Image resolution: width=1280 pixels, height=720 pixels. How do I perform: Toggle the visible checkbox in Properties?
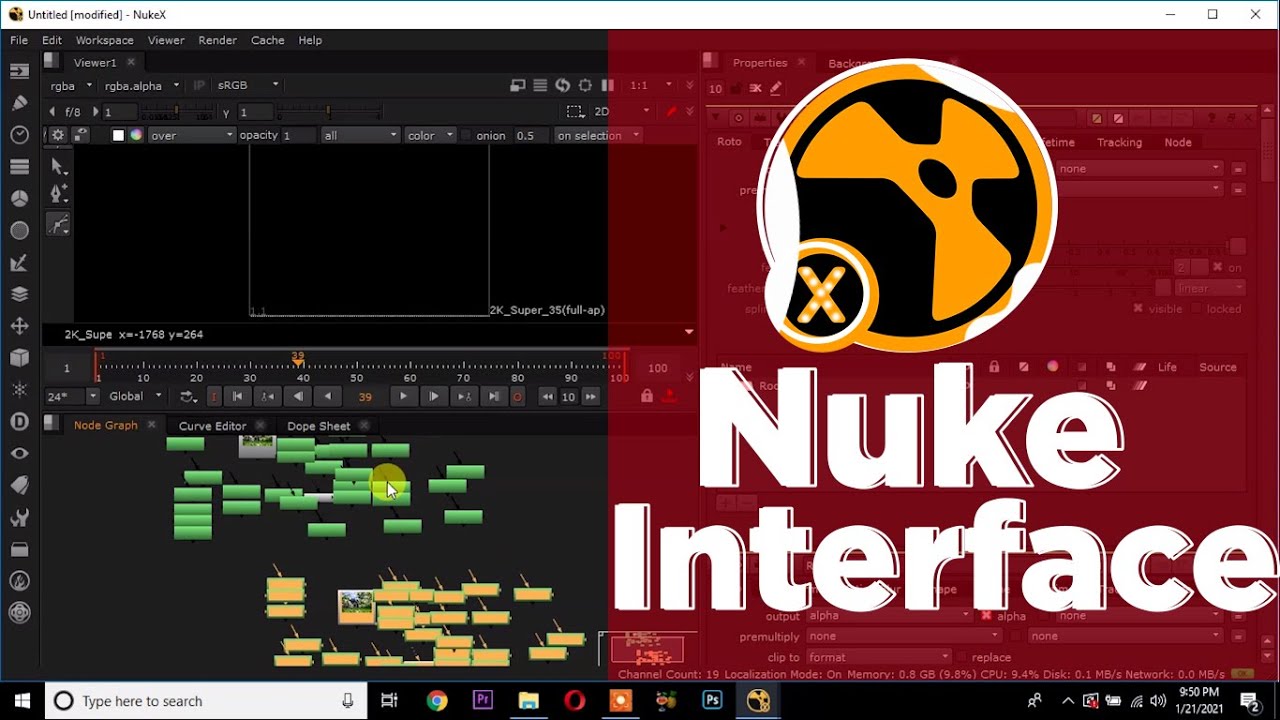(x=1138, y=309)
